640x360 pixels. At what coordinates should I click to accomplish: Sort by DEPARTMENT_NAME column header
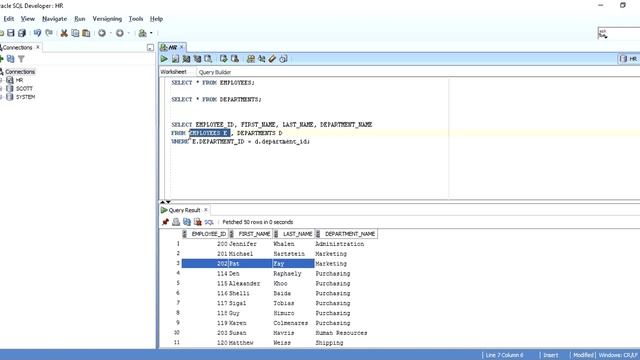tap(347, 234)
